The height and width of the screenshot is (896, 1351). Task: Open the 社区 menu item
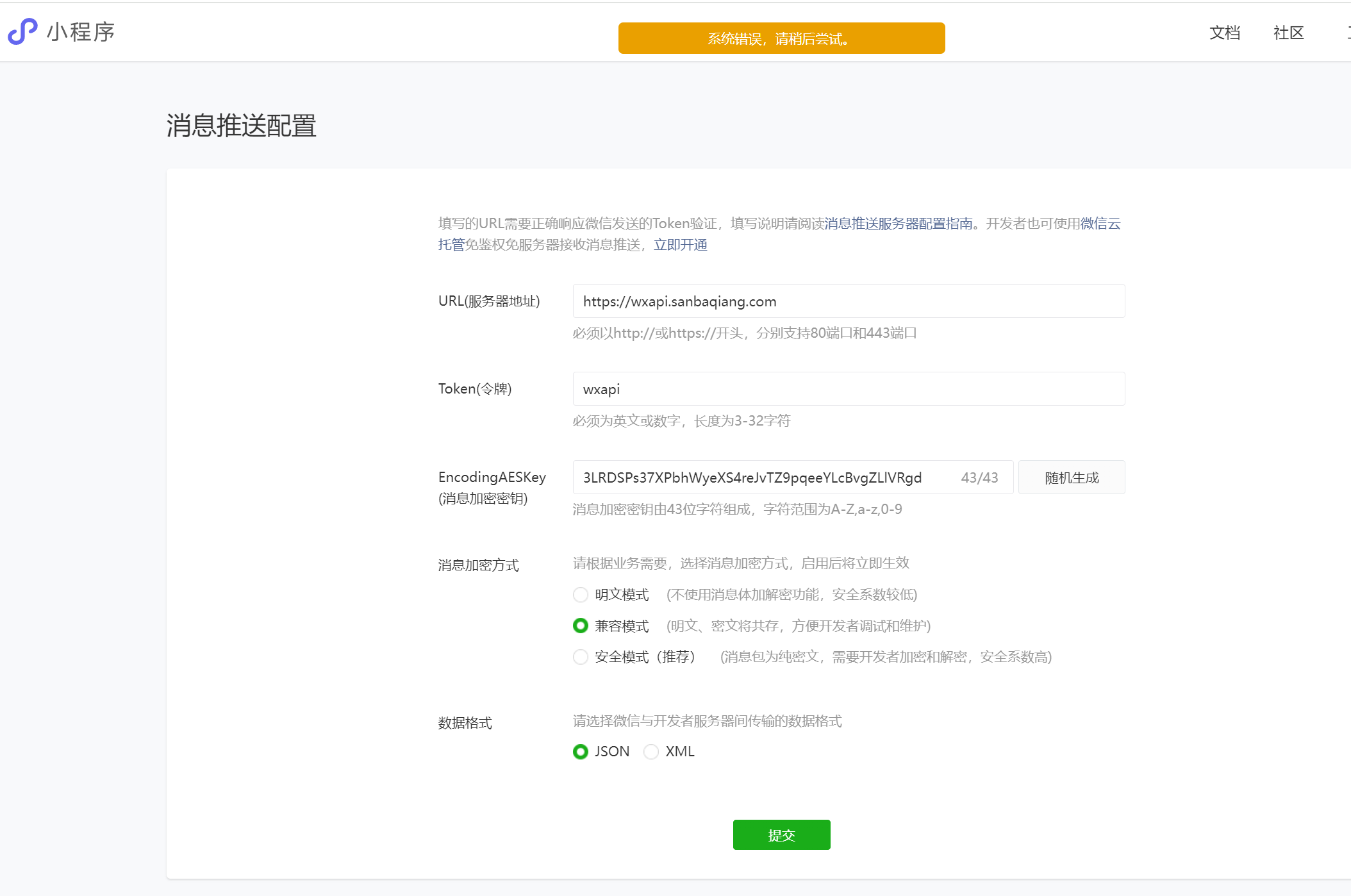pyautogui.click(x=1288, y=33)
